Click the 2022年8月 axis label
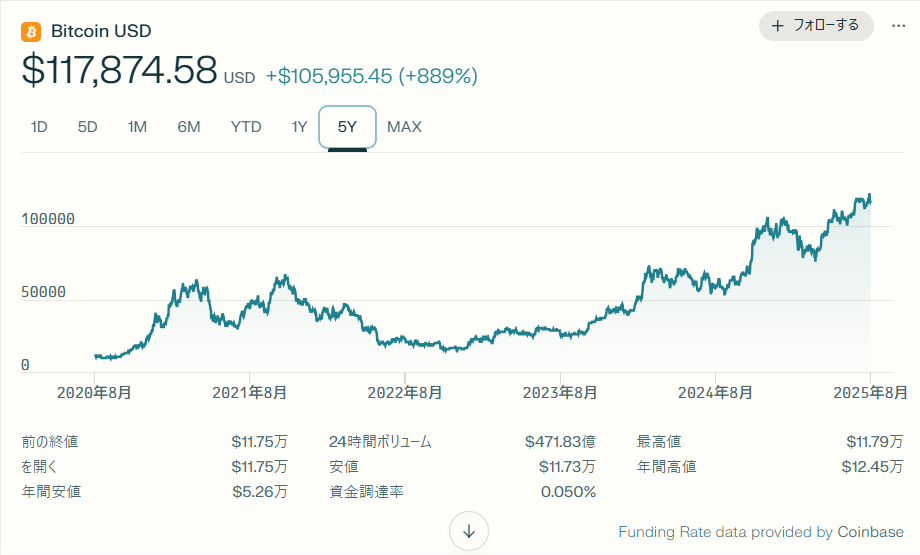 pyautogui.click(x=405, y=392)
